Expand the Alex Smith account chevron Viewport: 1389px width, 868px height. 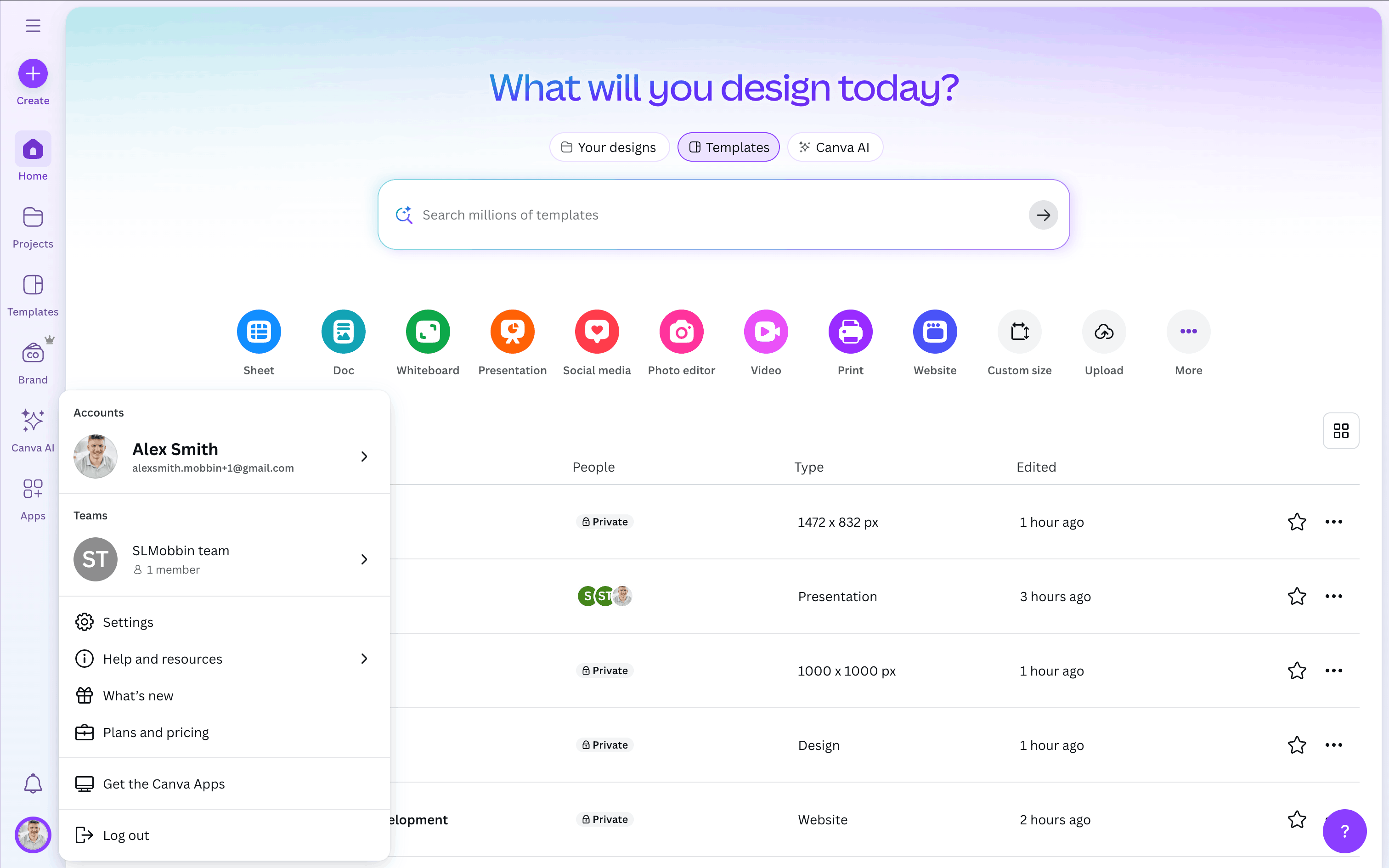coord(364,457)
